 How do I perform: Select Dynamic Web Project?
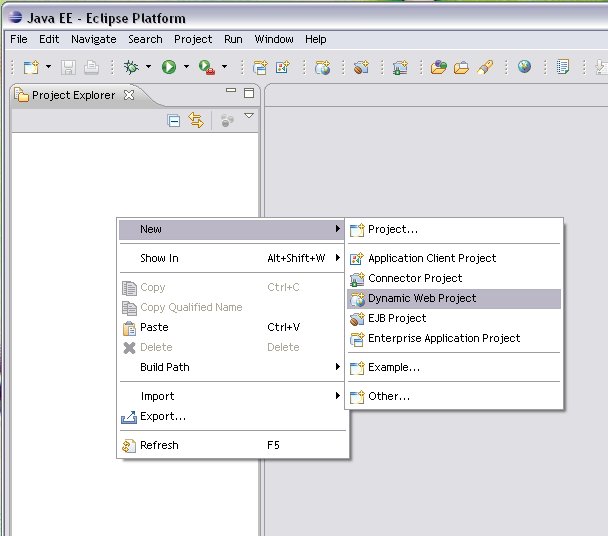click(454, 299)
